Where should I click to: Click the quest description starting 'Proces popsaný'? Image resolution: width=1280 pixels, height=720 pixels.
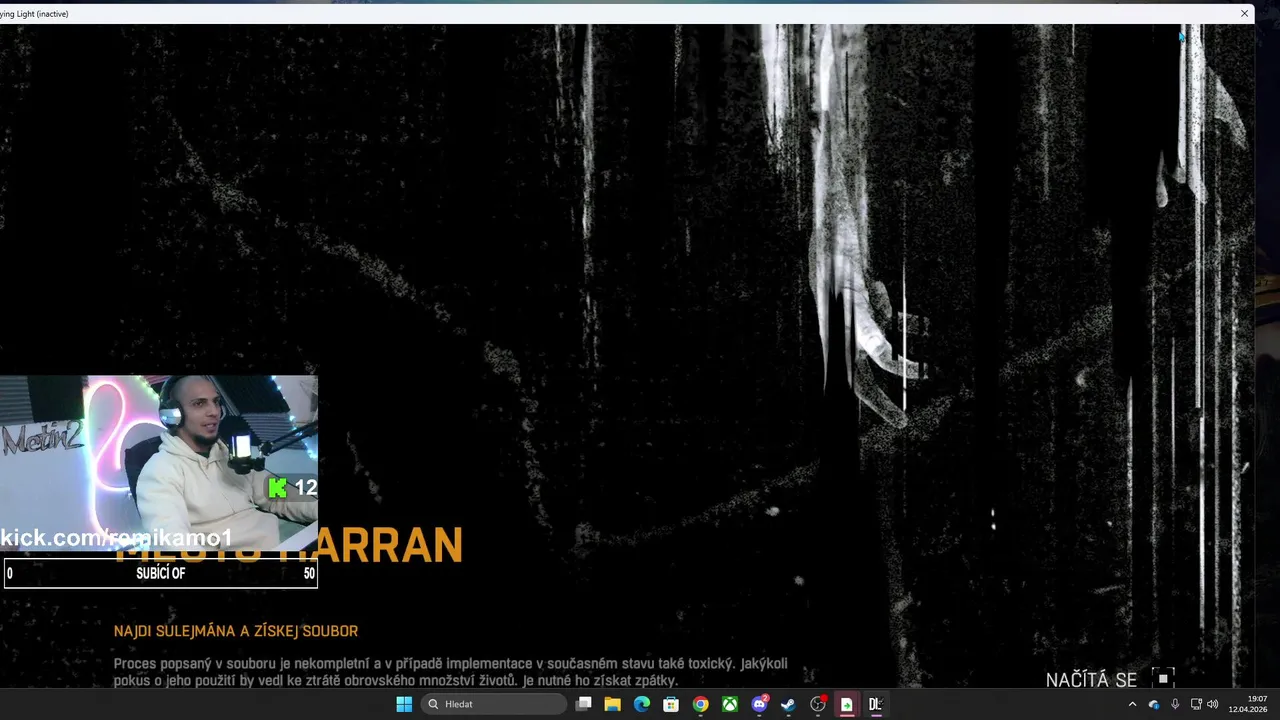(x=450, y=671)
